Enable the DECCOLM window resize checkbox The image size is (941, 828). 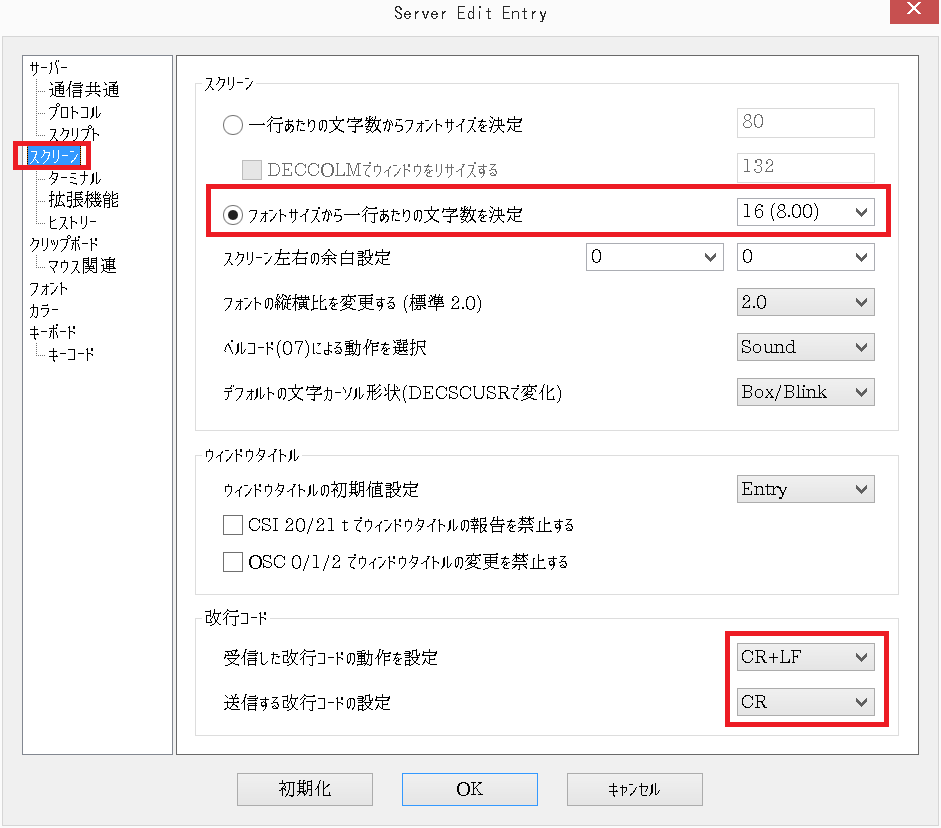(251, 168)
